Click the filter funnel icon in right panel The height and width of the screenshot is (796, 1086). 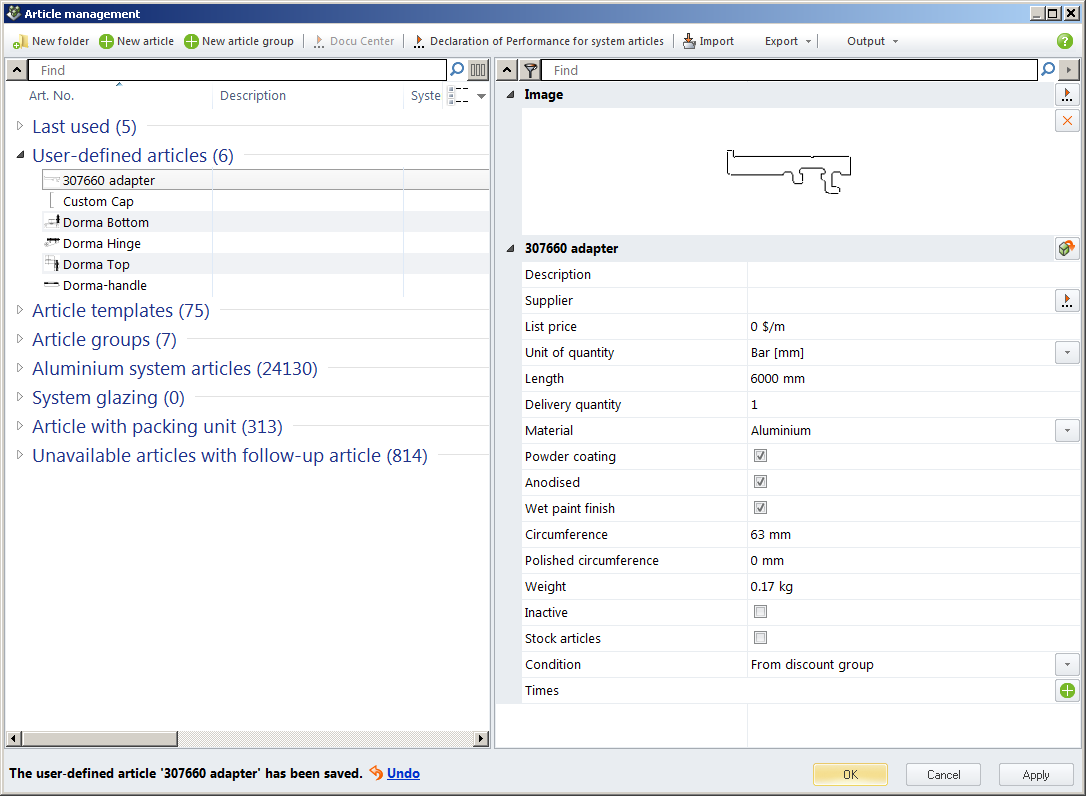pos(531,70)
